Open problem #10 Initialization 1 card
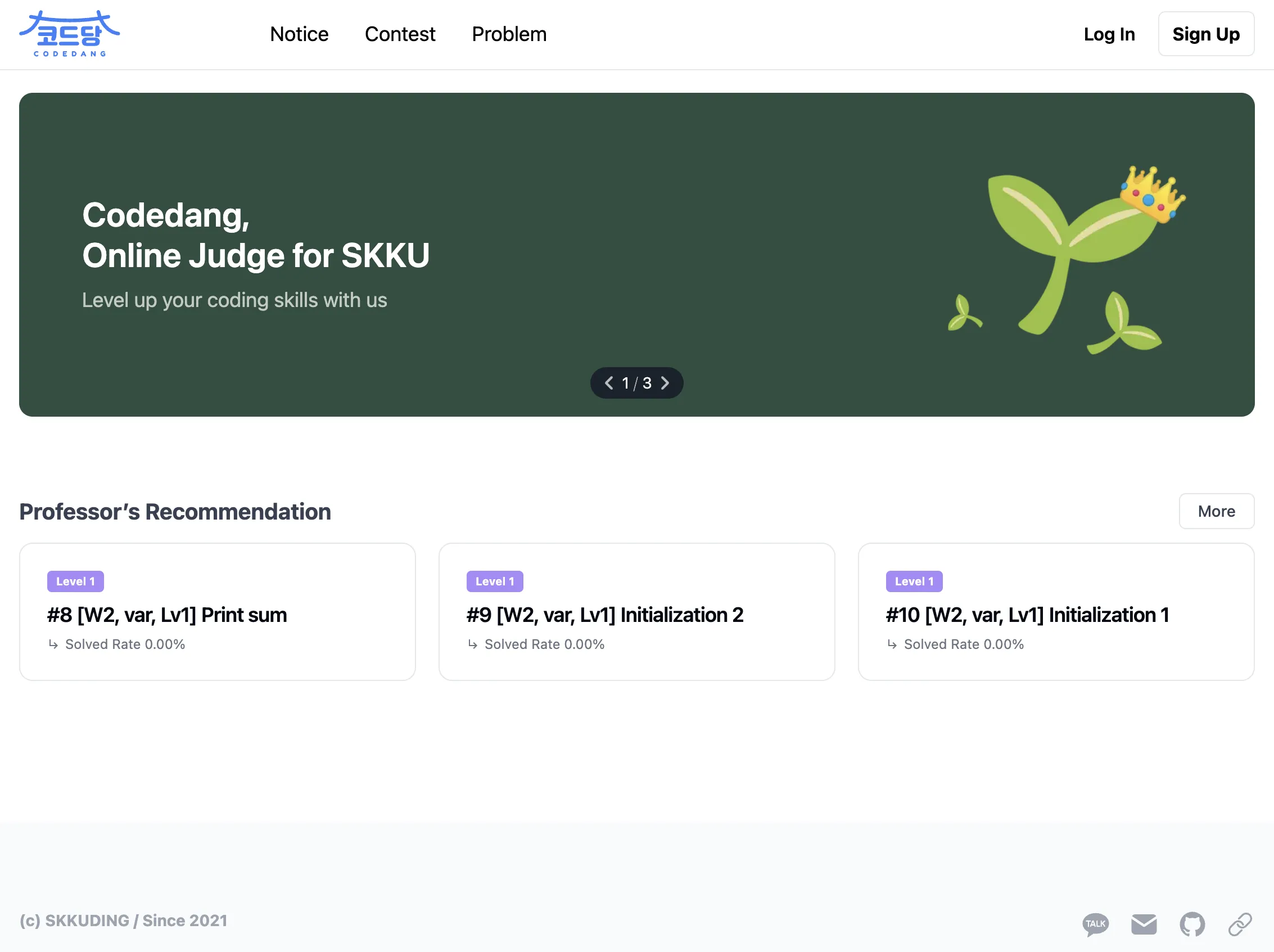The width and height of the screenshot is (1274, 952). [x=1056, y=612]
